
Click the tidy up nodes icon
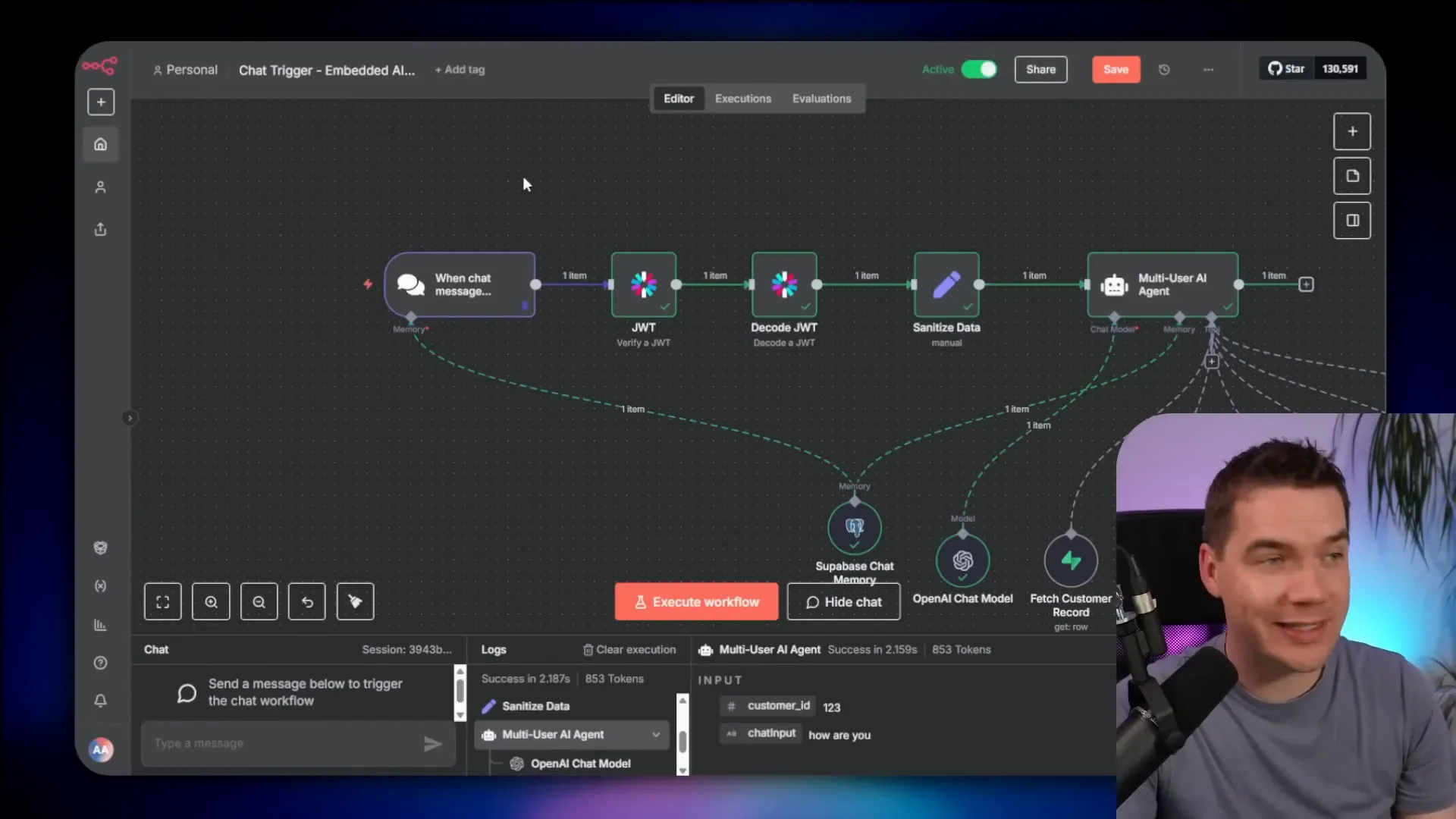(356, 601)
